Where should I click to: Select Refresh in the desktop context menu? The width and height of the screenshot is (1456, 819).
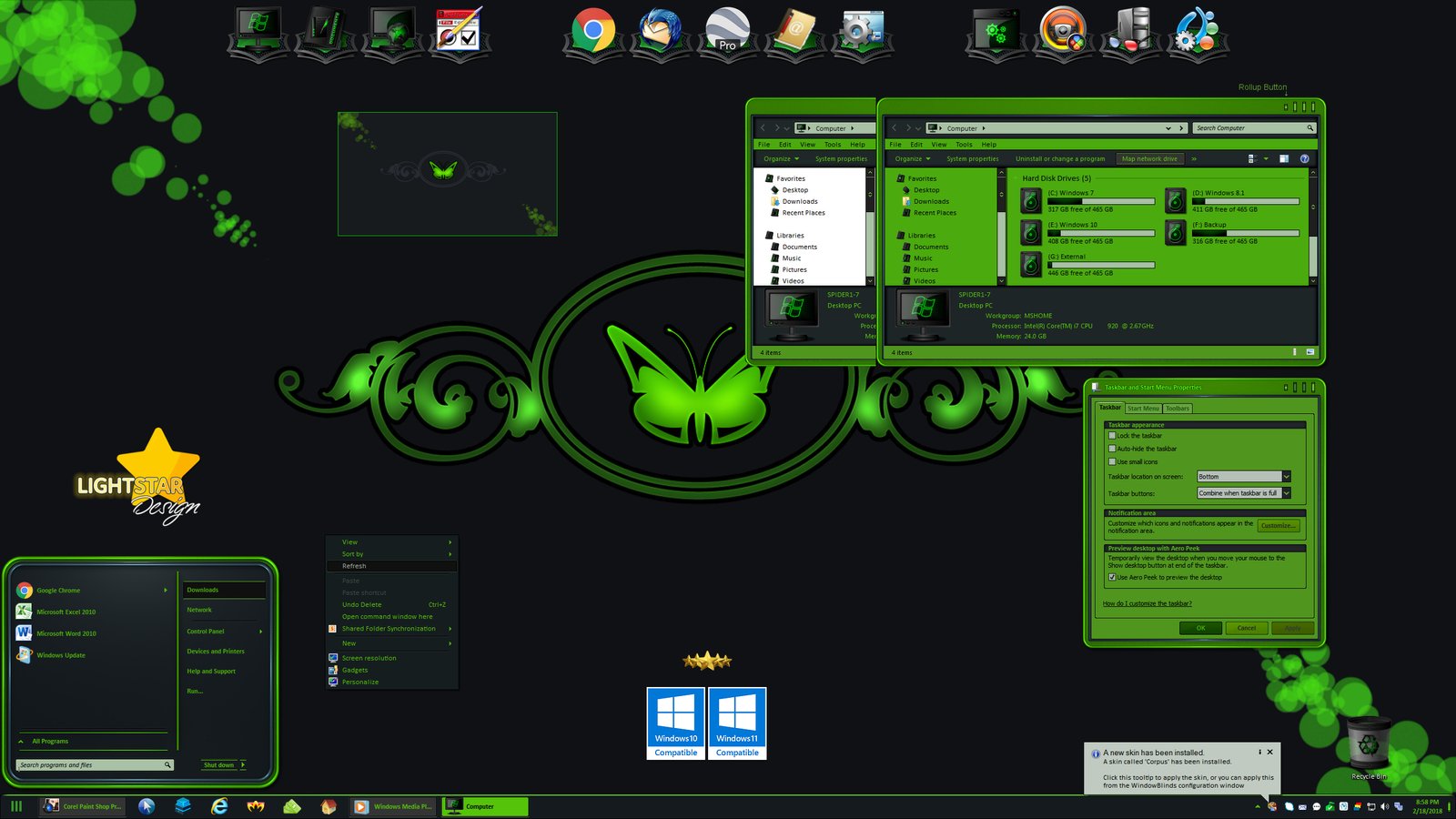point(391,566)
